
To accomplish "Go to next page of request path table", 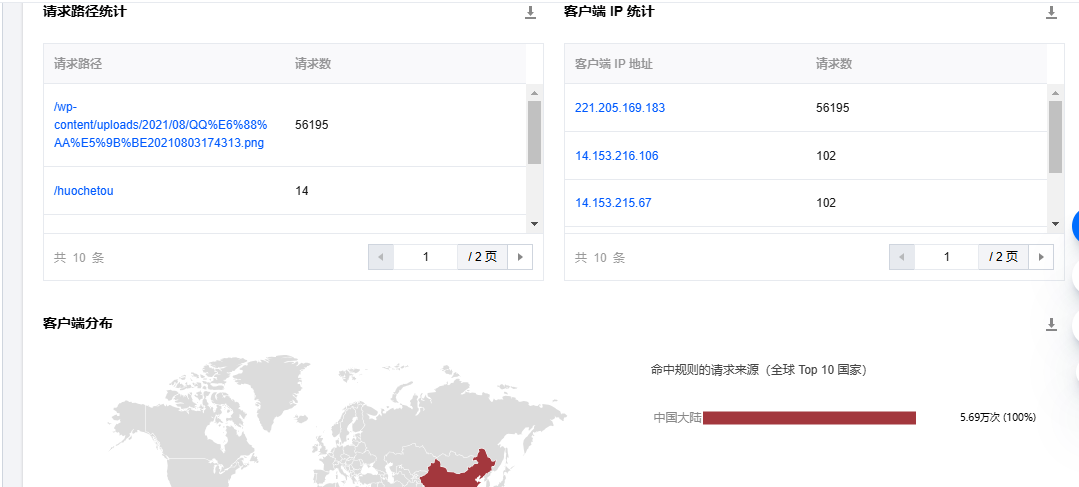I will (x=520, y=257).
